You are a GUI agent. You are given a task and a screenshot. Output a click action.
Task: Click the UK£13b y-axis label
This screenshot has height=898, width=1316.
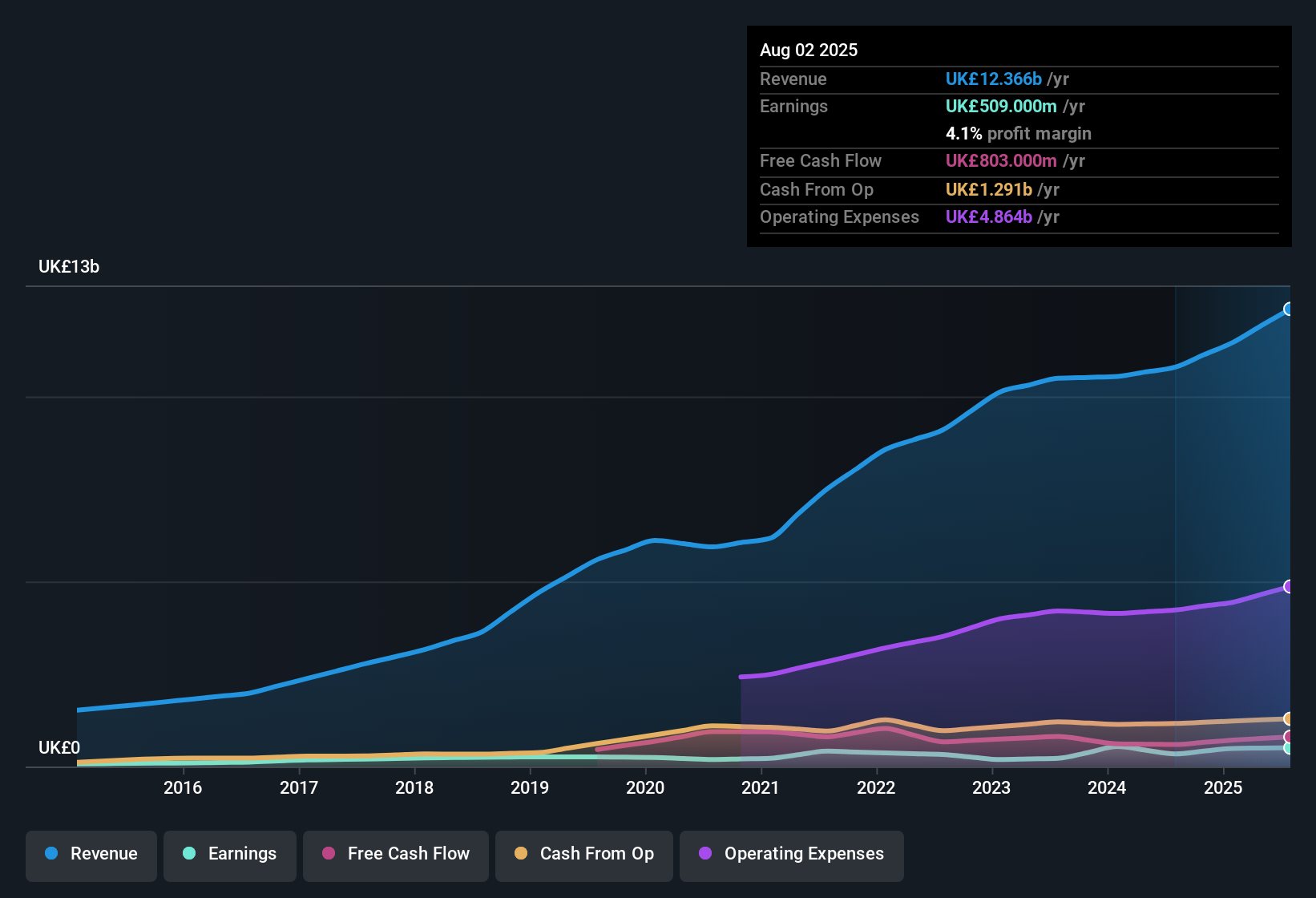[x=69, y=267]
